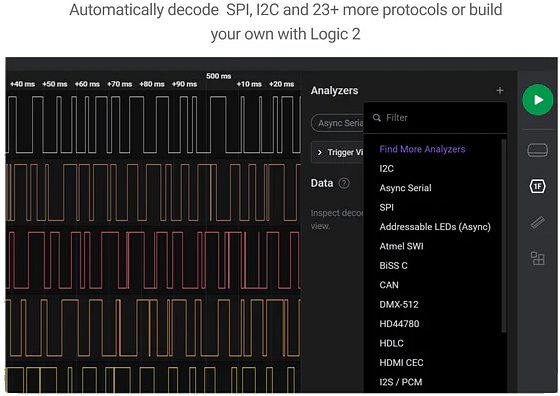Choose I2S / PCM analyzer
560x396 pixels.
(401, 382)
